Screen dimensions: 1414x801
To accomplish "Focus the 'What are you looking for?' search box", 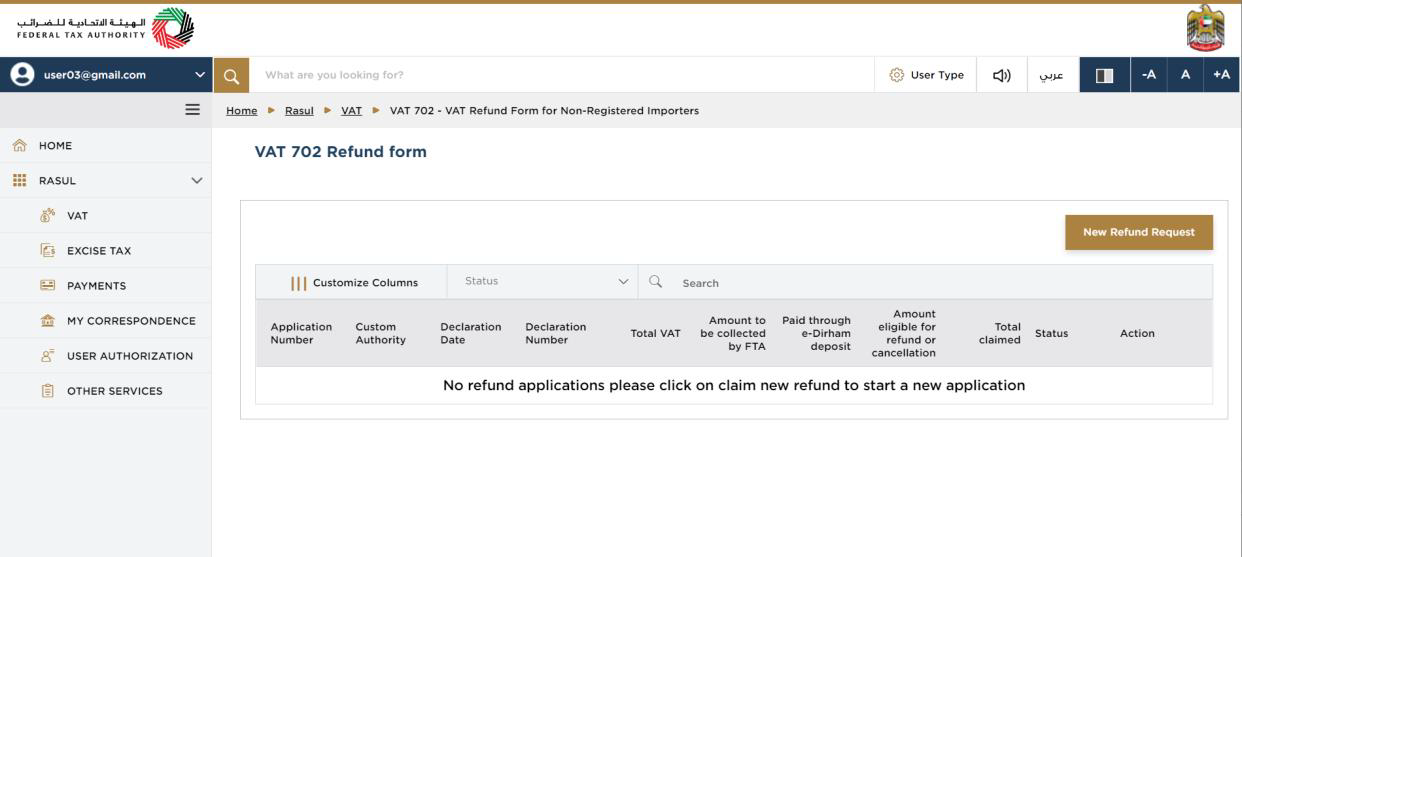I will click(561, 75).
